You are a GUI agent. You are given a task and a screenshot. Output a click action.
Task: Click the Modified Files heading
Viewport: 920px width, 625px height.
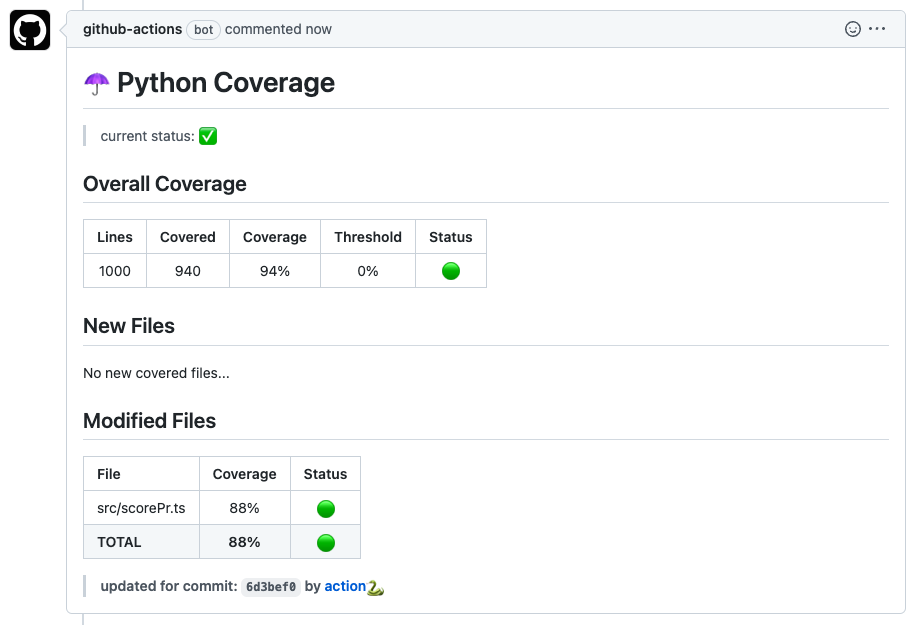tap(149, 420)
